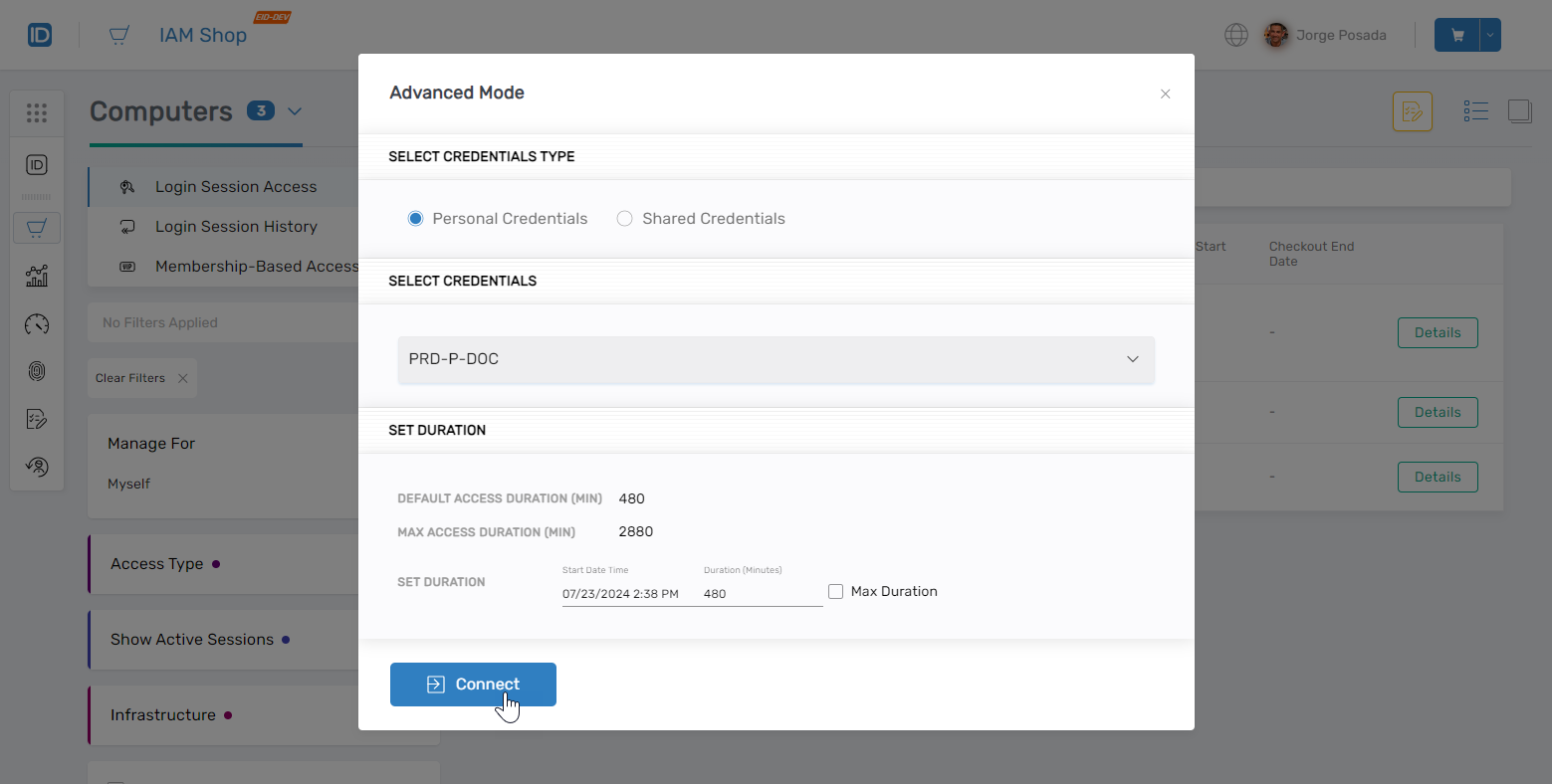Open the cart button dropdown arrow in header
Image resolution: width=1552 pixels, height=784 pixels.
coord(1490,34)
